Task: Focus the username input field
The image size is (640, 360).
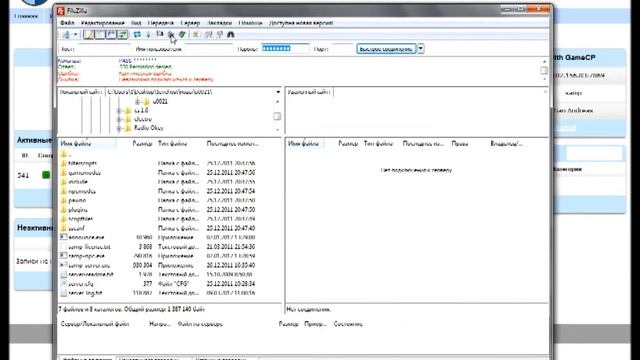Action: [x=208, y=49]
